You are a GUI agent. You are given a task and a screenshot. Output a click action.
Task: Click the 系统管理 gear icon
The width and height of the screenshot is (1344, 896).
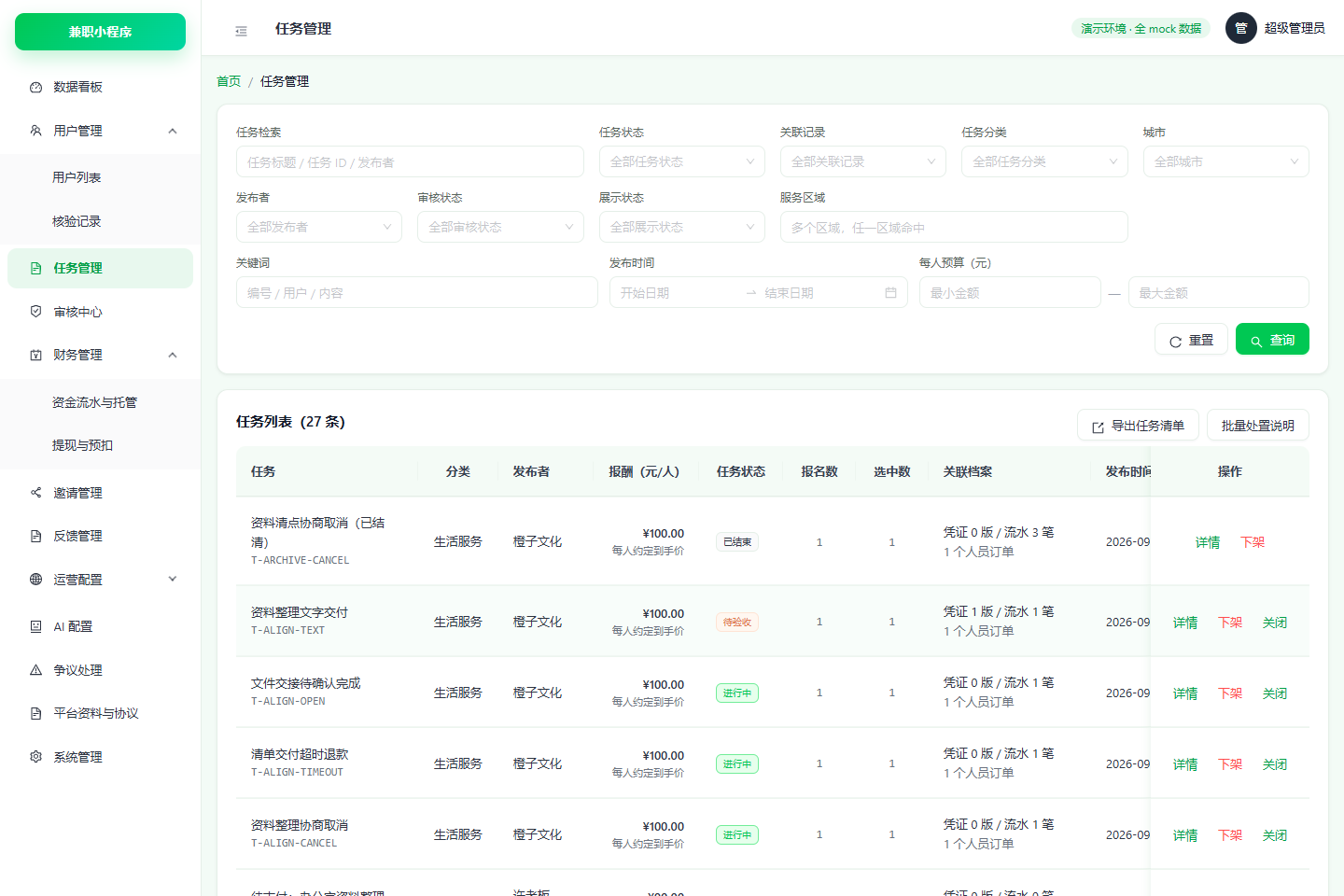point(35,757)
